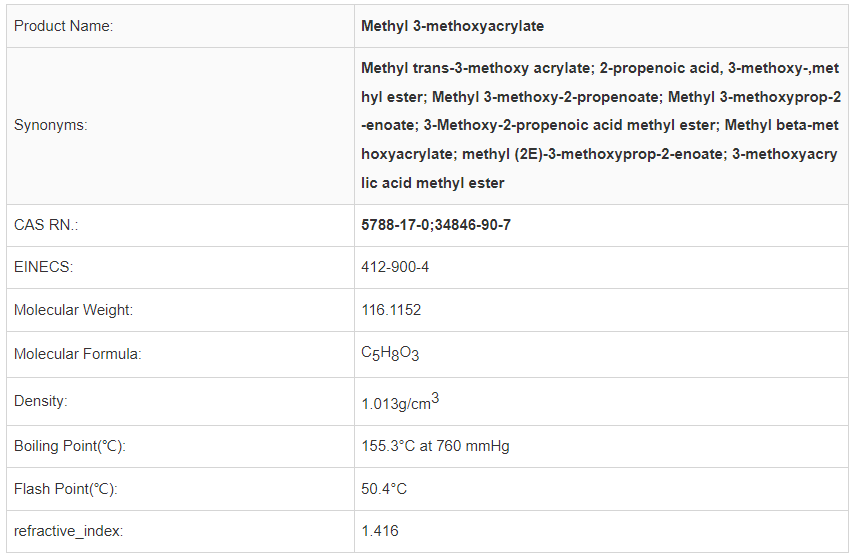The width and height of the screenshot is (852, 560).
Task: Click the Density label cell
Action: pyautogui.click(x=41, y=401)
